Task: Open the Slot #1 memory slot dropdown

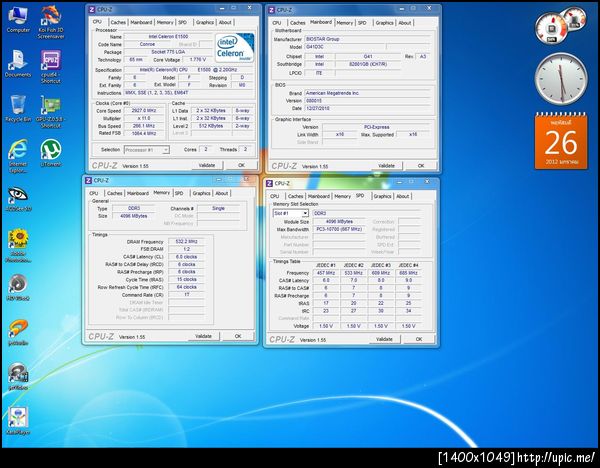Action: coord(291,213)
